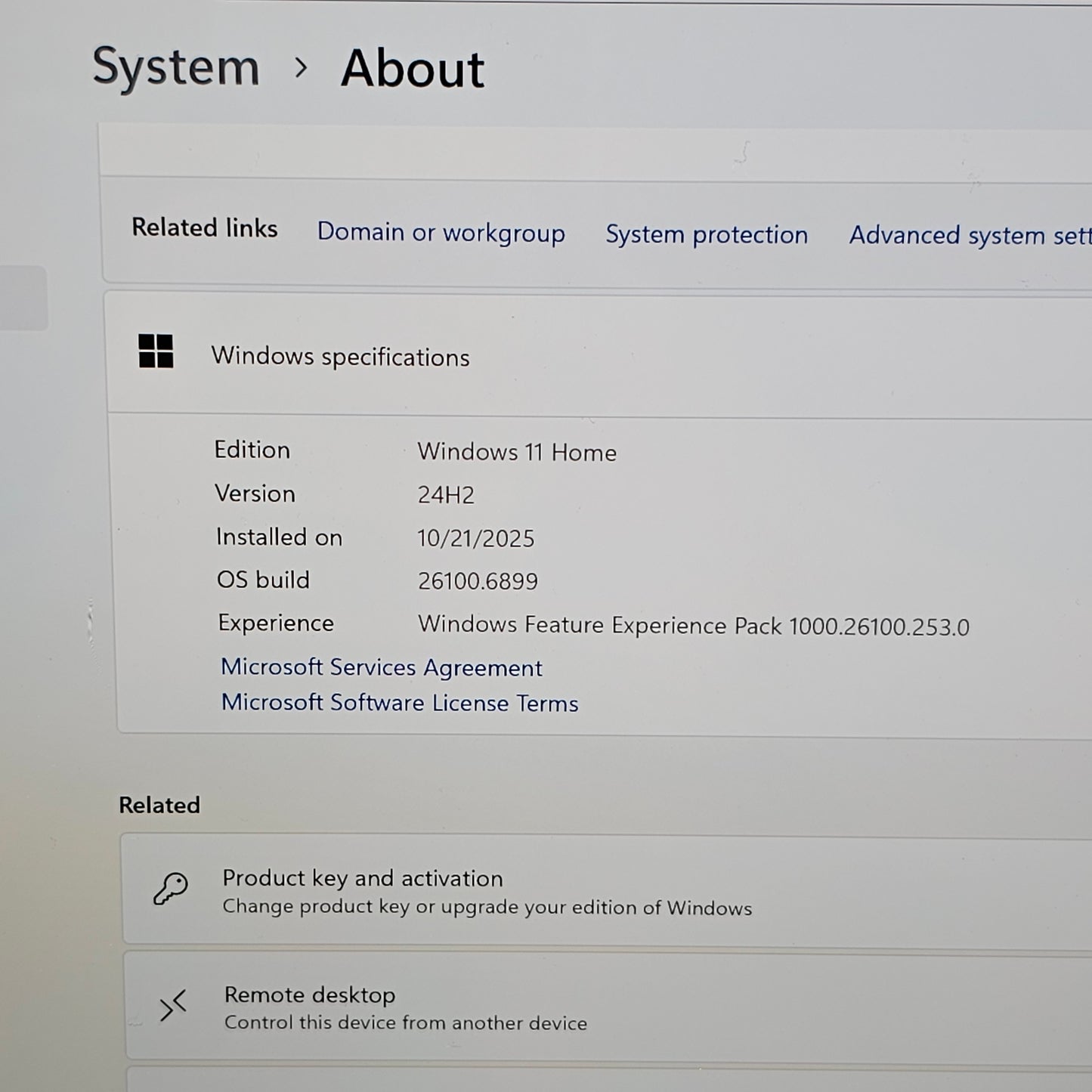Click the OS build number 26100.6899
The height and width of the screenshot is (1092, 1092).
[478, 581]
